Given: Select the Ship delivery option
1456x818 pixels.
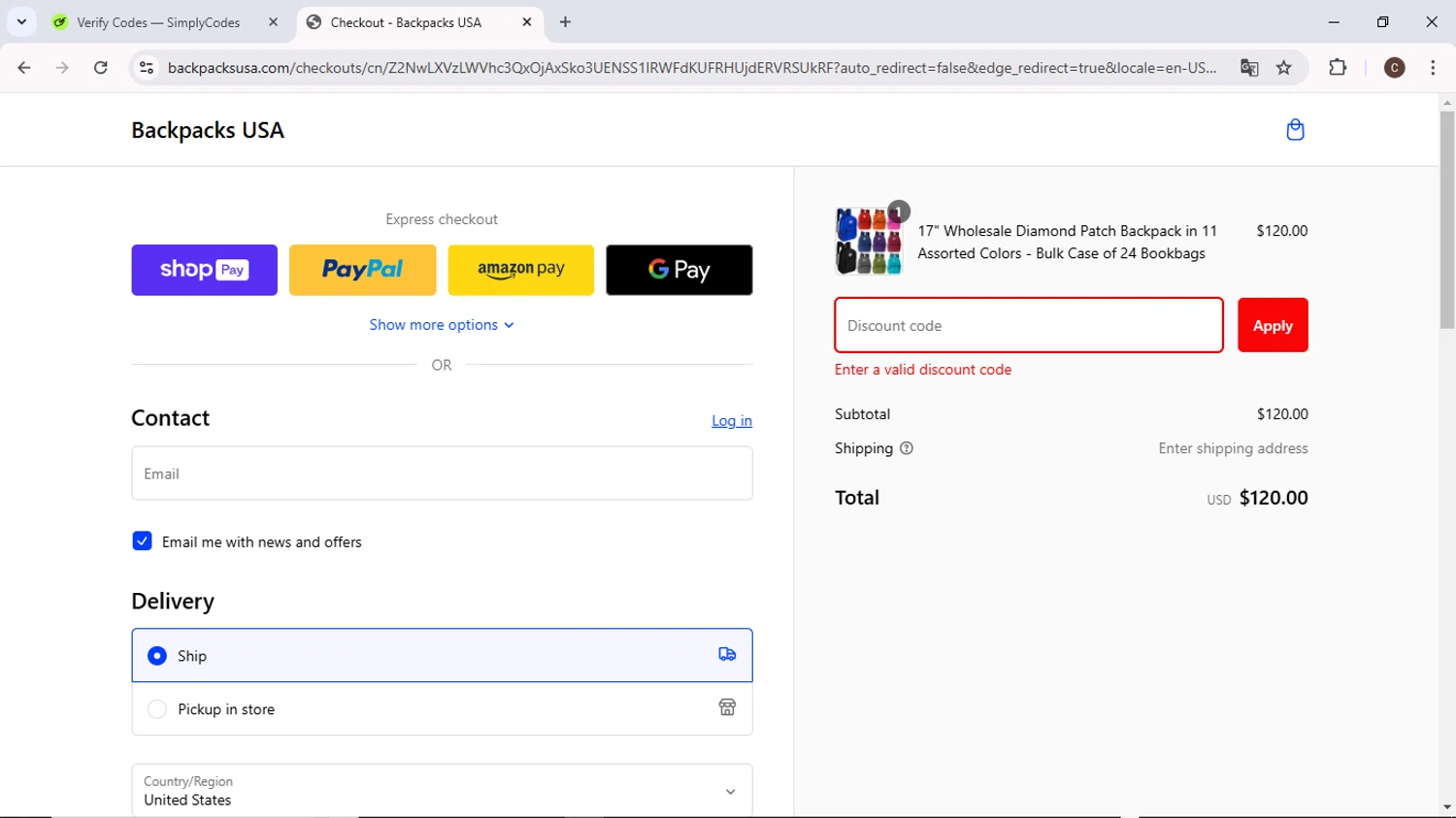Looking at the screenshot, I should 442,655.
